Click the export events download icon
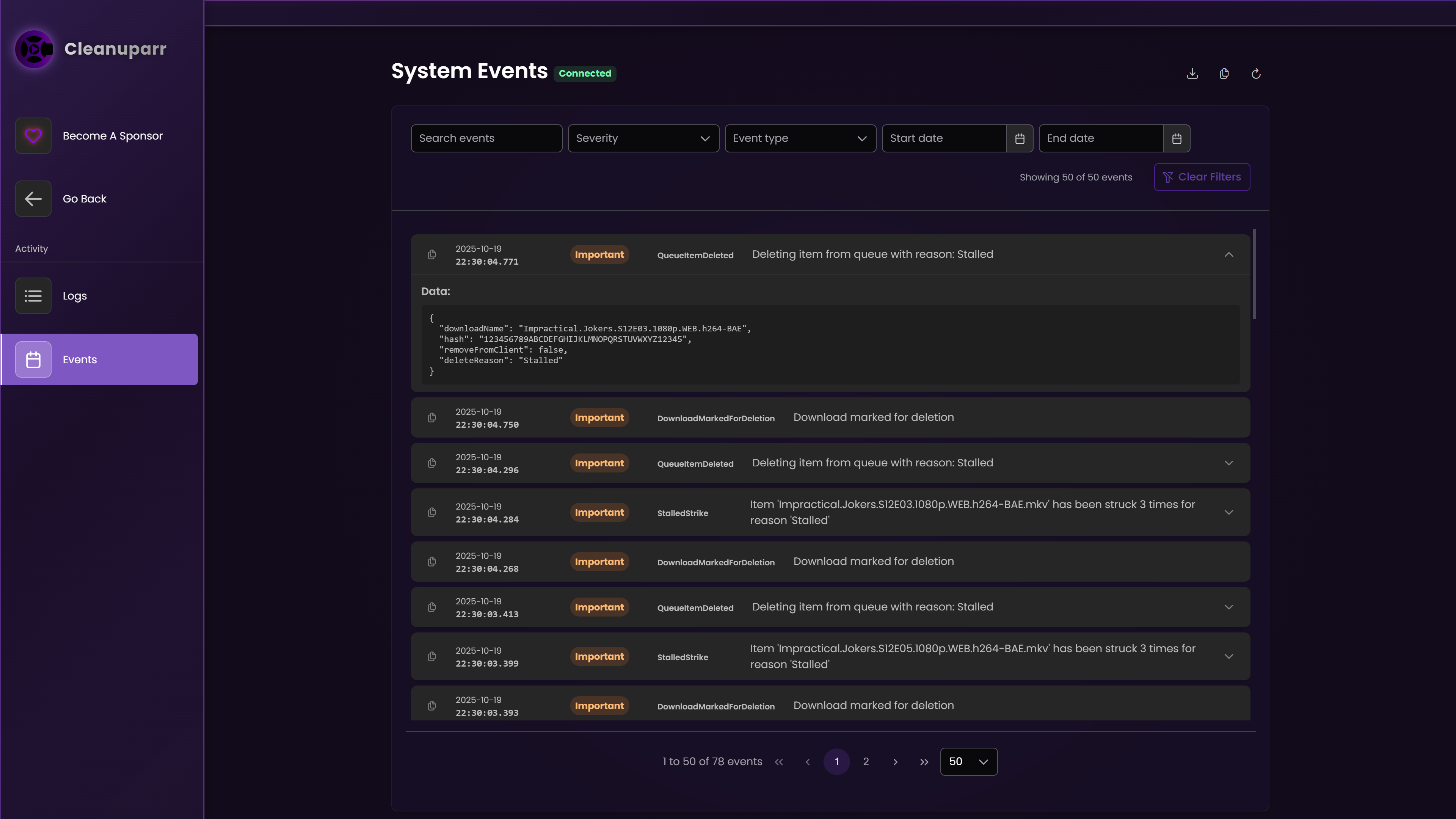The image size is (1456, 819). (1192, 74)
